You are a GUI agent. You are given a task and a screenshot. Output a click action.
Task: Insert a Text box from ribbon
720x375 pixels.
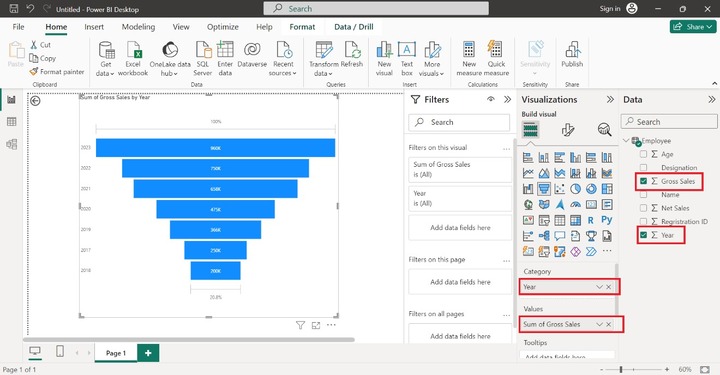407,59
